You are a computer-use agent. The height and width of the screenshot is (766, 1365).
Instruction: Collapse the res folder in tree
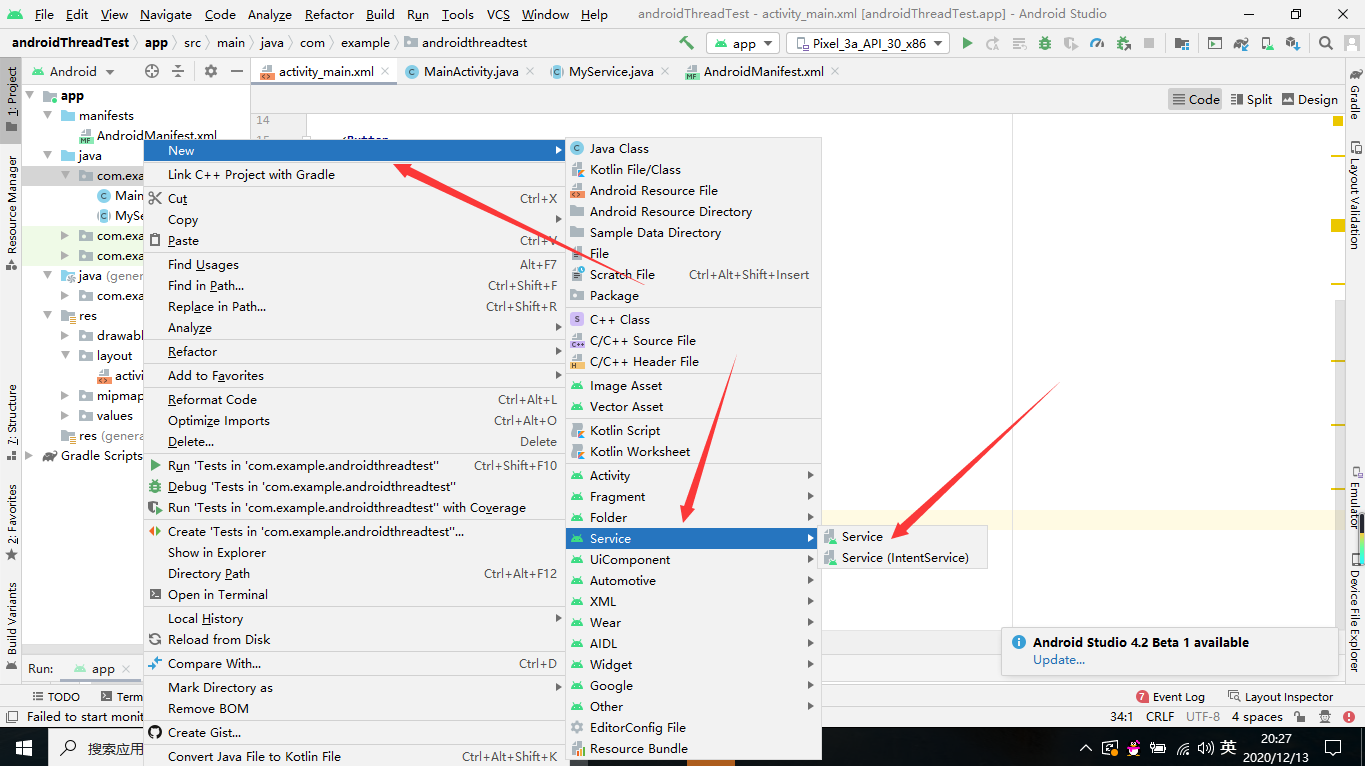coord(48,316)
